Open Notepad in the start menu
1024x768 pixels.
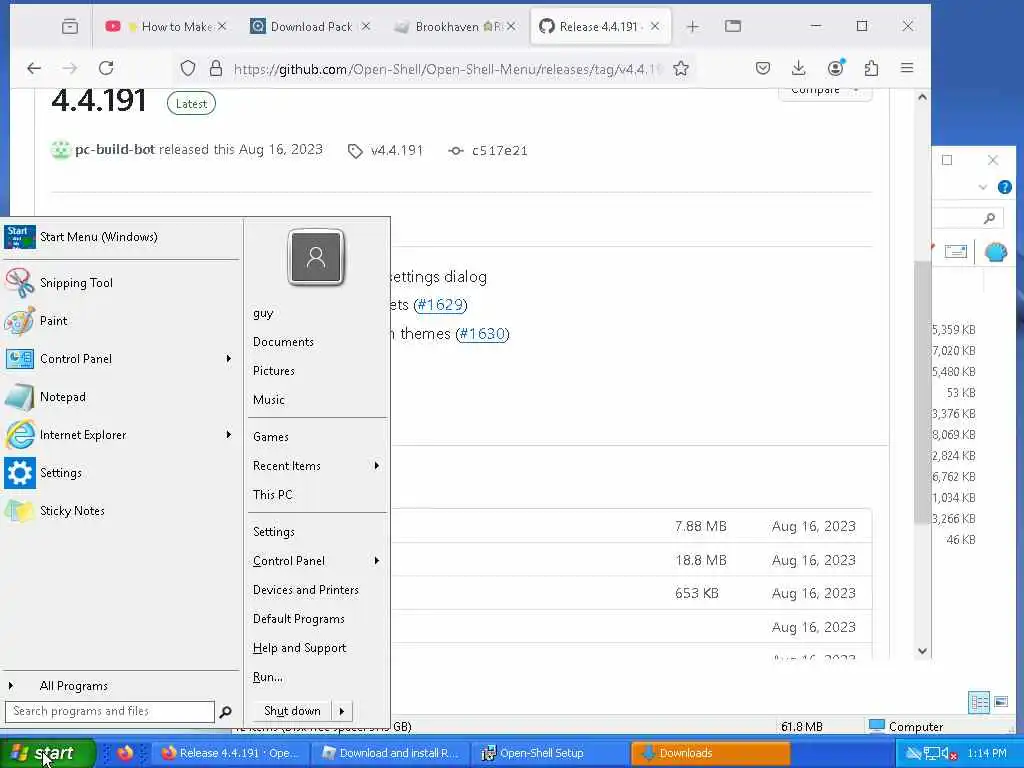(121, 396)
